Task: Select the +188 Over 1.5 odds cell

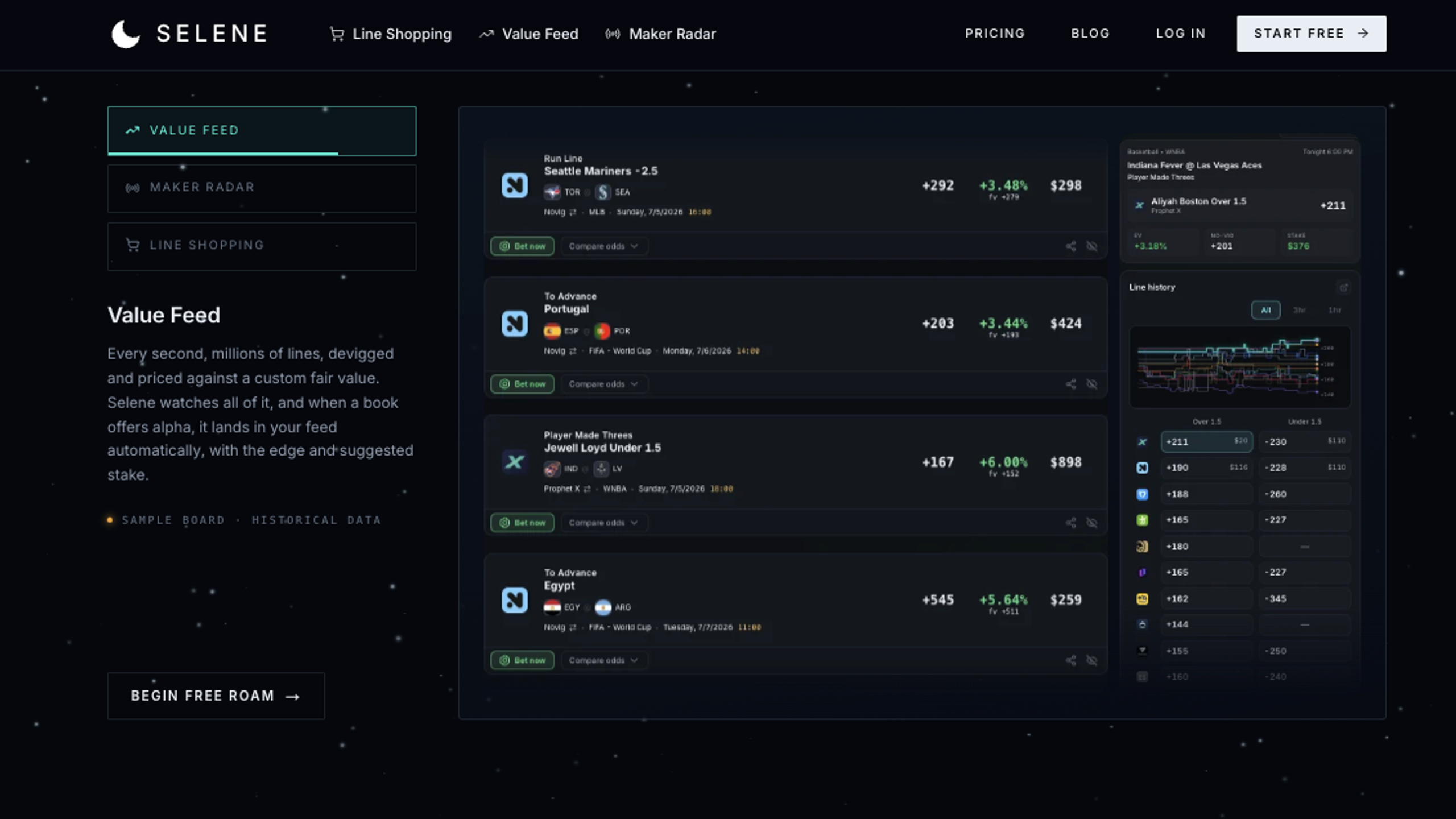Action: click(x=1206, y=494)
